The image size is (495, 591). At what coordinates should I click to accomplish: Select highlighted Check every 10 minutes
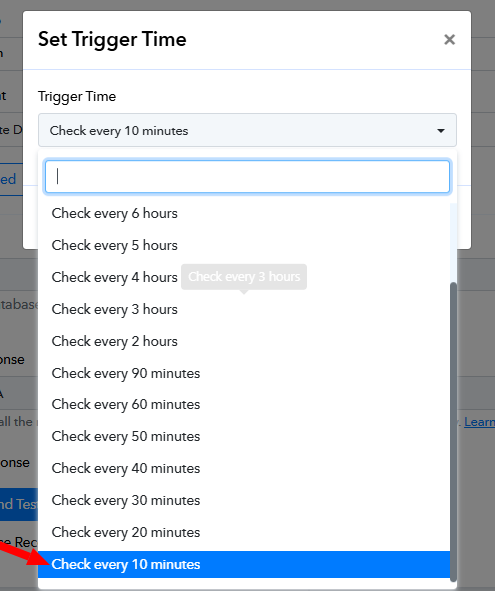pos(244,564)
